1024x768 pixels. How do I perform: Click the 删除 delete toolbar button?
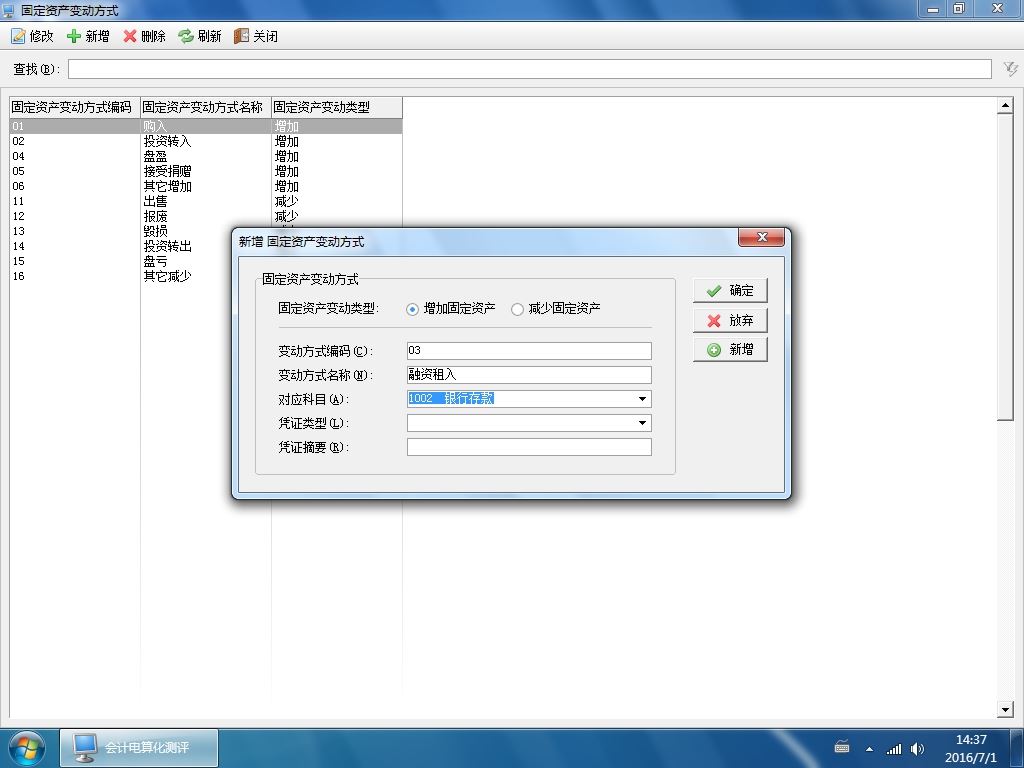coord(144,36)
